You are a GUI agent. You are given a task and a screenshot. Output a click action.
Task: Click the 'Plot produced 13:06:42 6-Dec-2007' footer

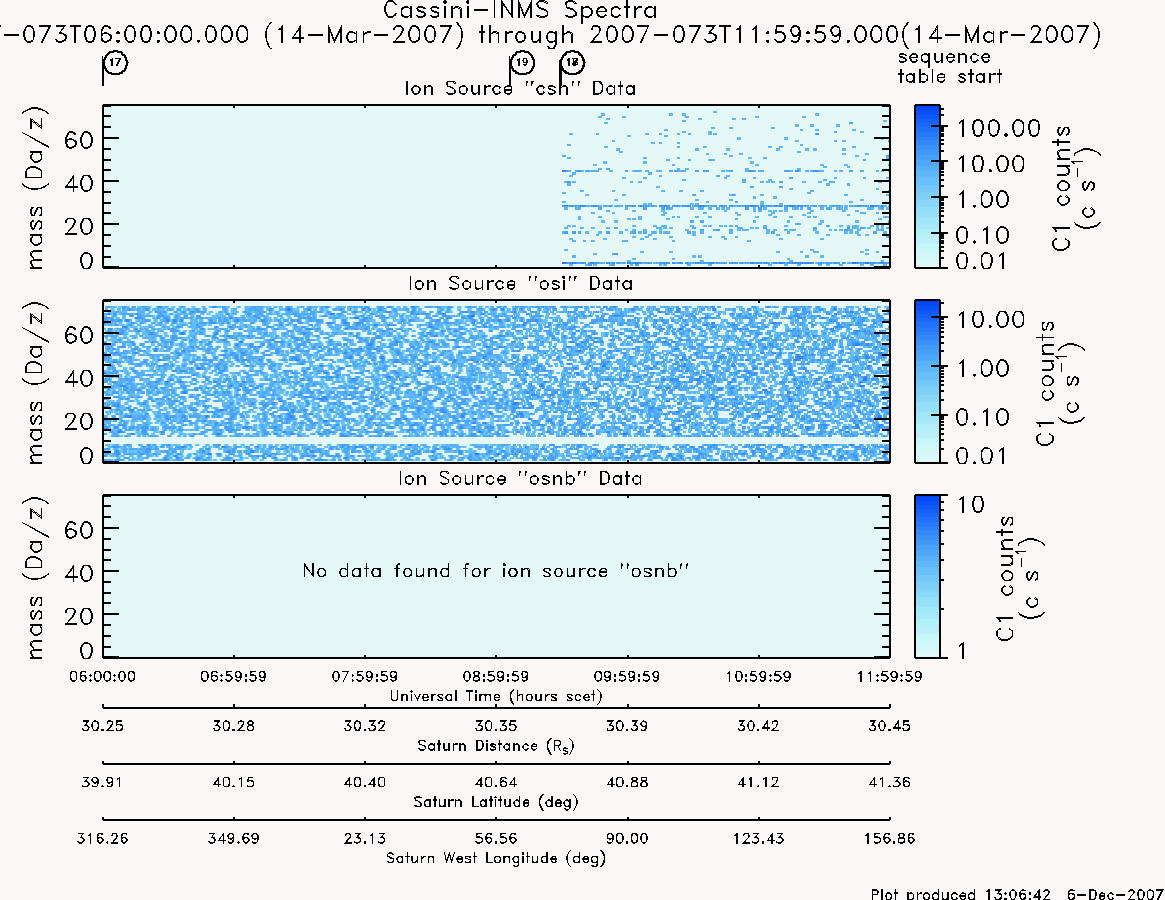pos(1017,893)
